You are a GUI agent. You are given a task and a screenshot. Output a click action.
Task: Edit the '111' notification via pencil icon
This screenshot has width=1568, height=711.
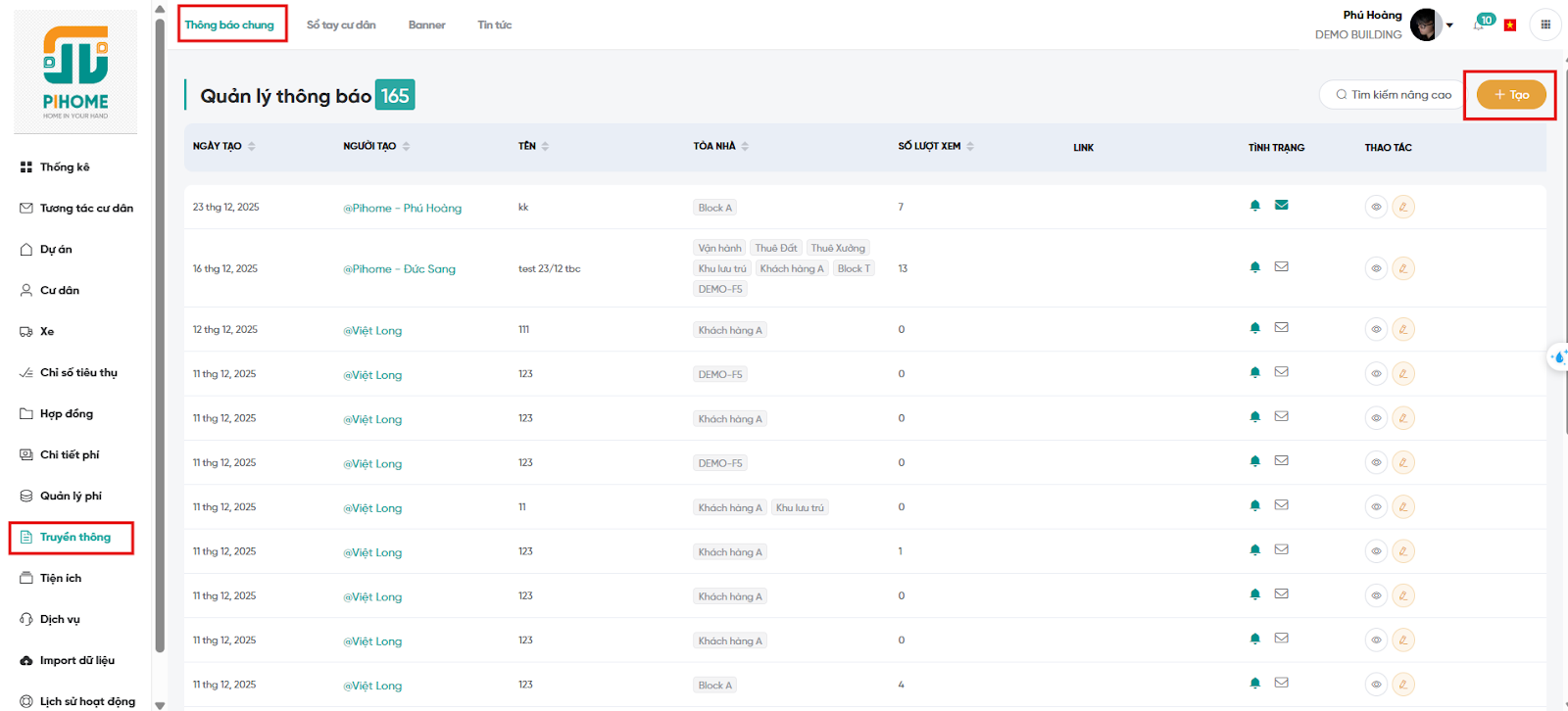pos(1403,329)
